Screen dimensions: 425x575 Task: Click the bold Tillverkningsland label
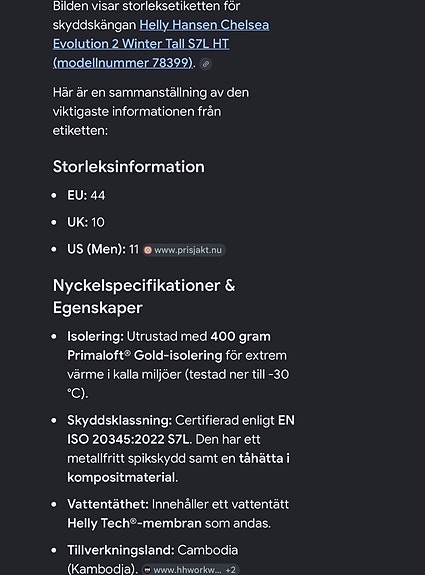click(x=121, y=550)
